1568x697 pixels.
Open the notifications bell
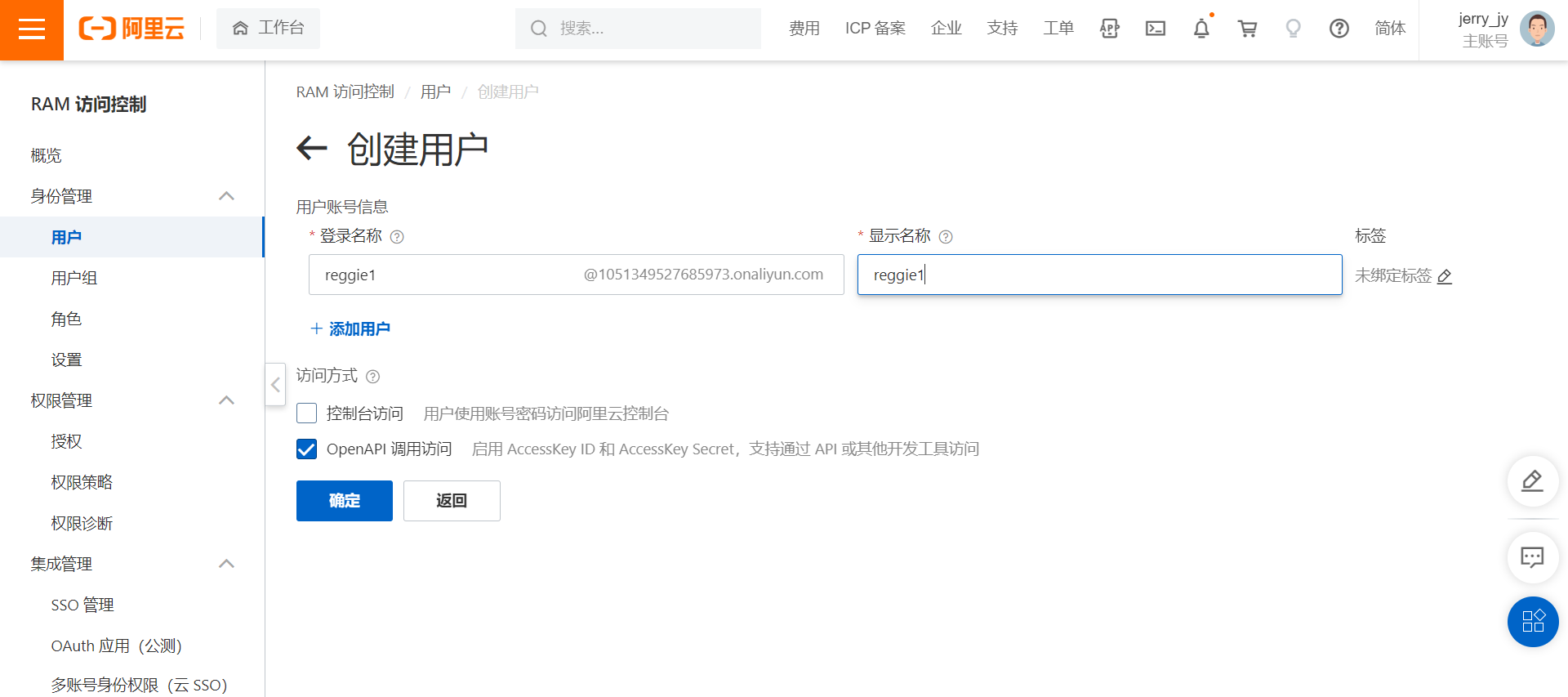(1201, 29)
